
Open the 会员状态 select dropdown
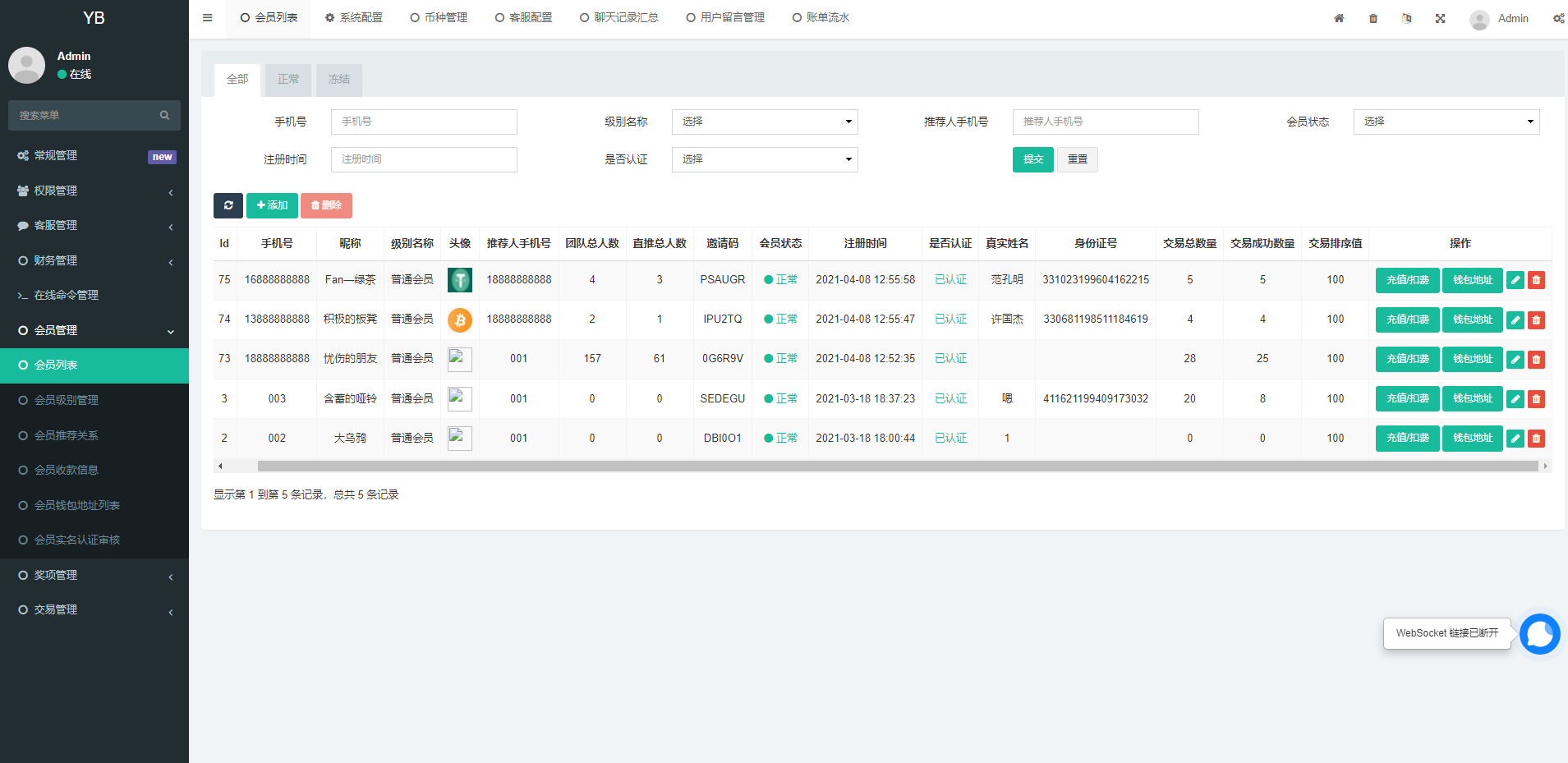tap(1445, 121)
